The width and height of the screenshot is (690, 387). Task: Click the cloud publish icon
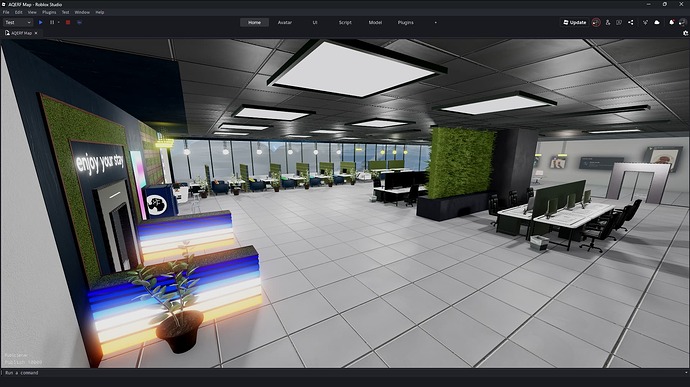pyautogui.click(x=657, y=22)
